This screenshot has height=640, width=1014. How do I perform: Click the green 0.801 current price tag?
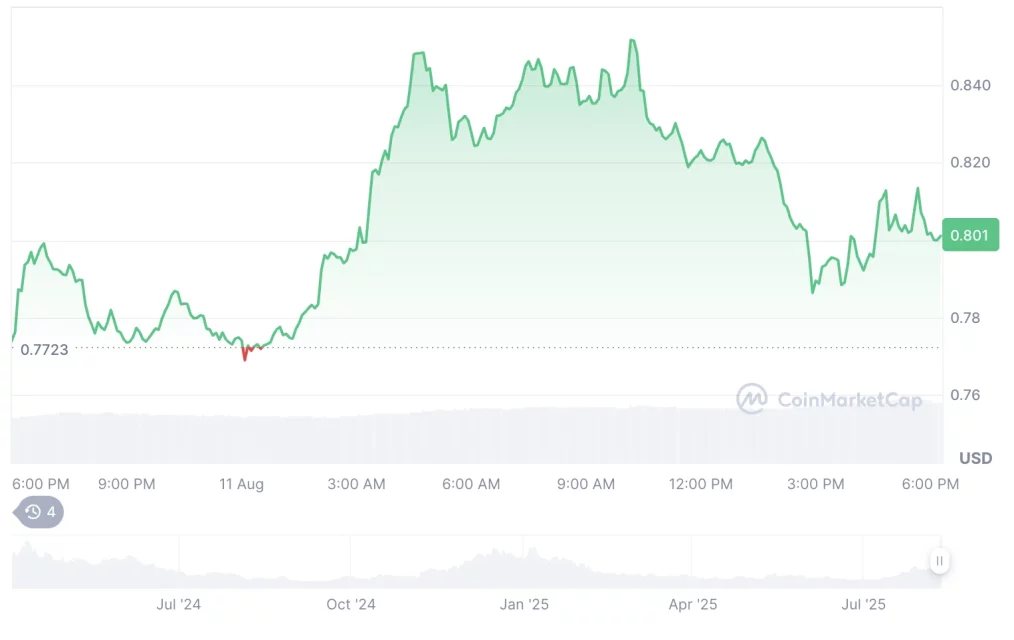[969, 235]
